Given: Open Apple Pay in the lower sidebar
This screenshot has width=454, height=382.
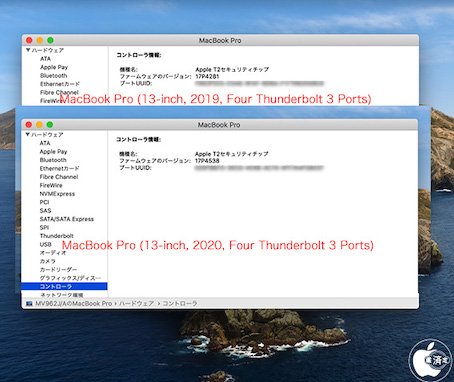Looking at the screenshot, I should (x=53, y=152).
